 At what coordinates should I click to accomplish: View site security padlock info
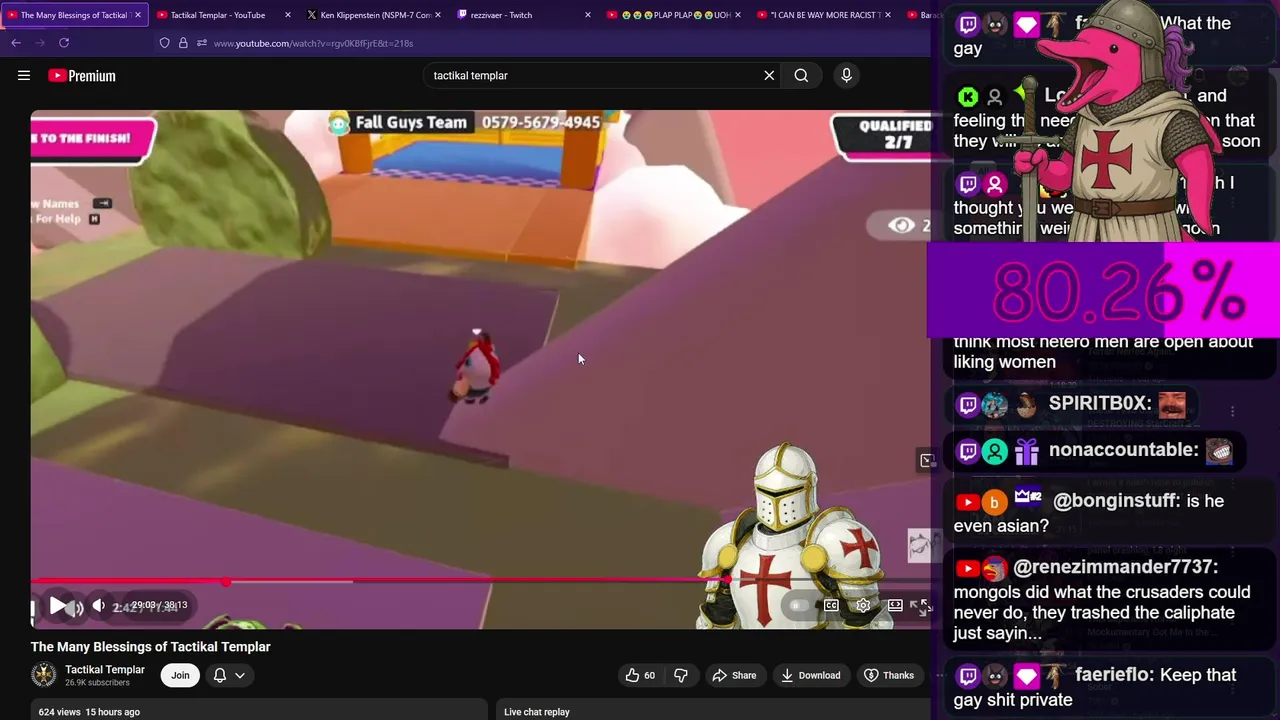[x=183, y=43]
